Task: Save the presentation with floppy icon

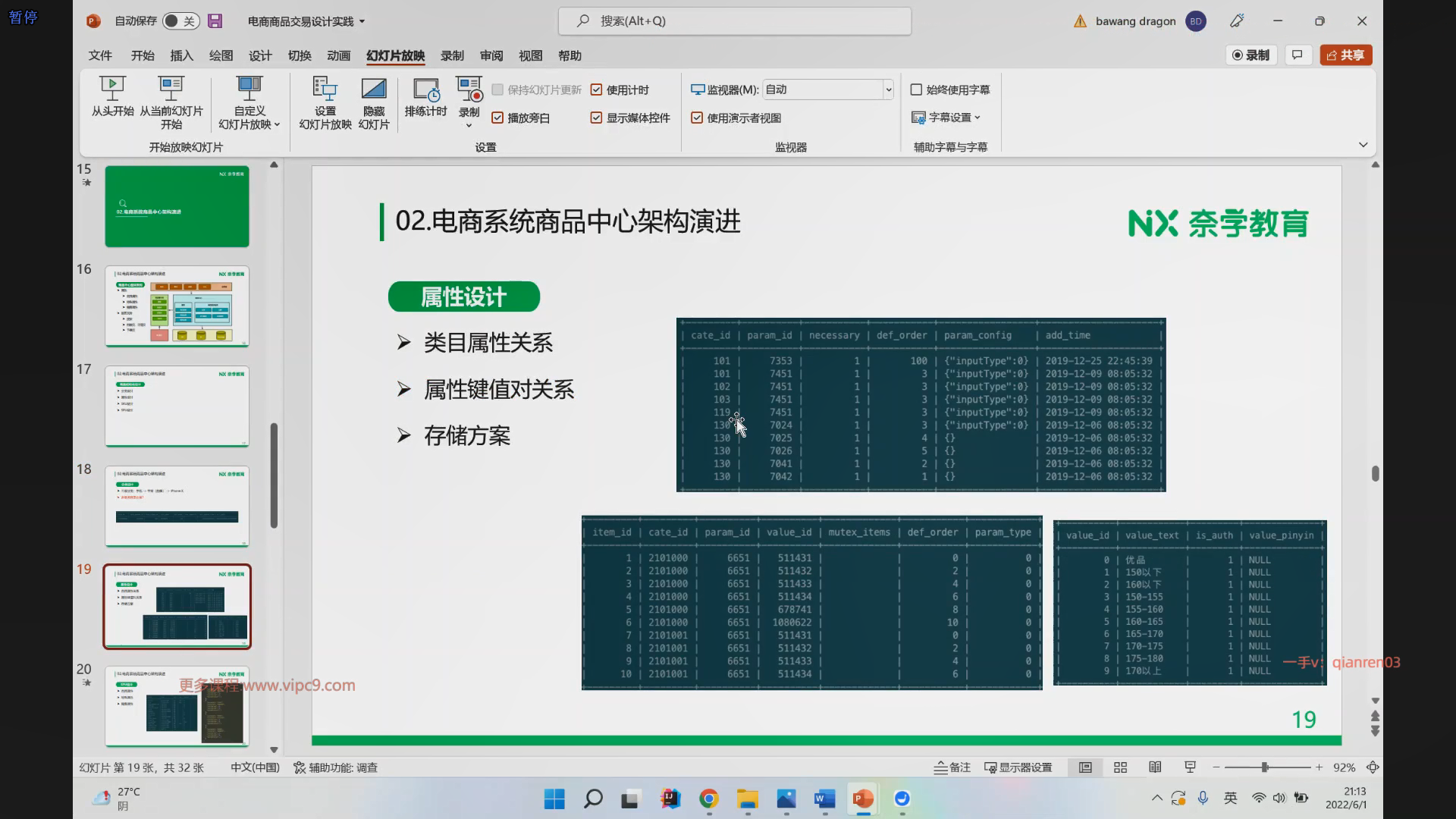Action: [215, 21]
